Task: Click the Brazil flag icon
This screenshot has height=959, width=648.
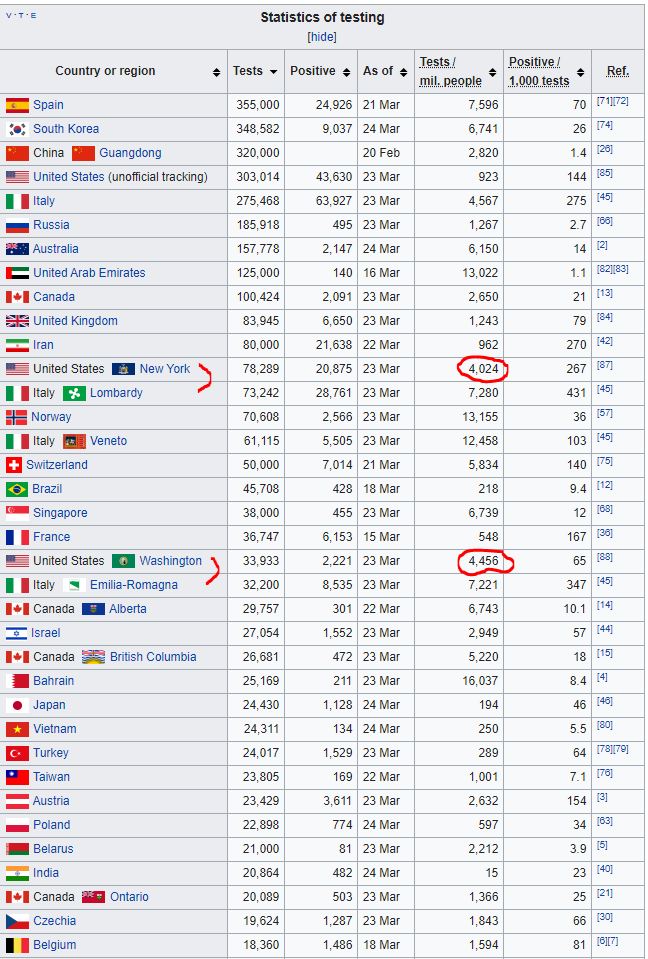Action: click(17, 489)
